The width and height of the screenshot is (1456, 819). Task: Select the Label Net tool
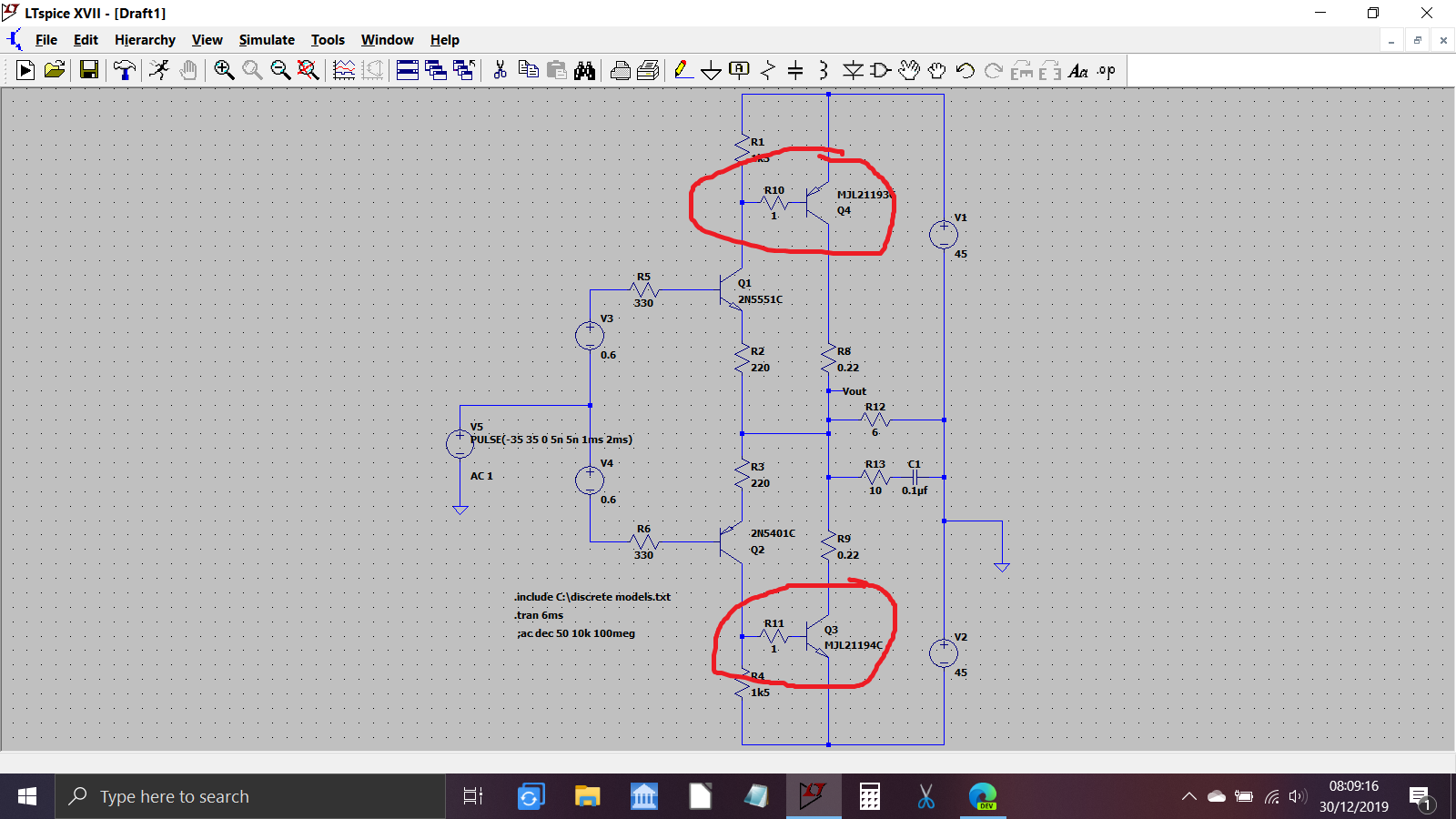[x=740, y=70]
